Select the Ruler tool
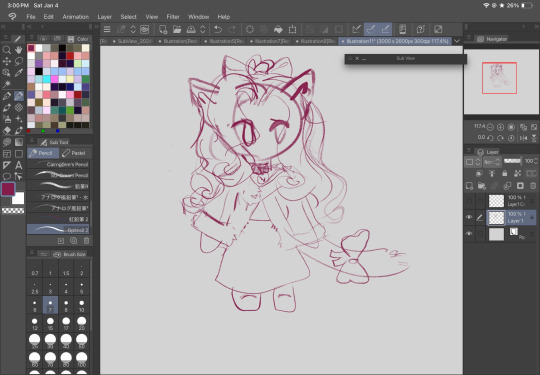The width and height of the screenshot is (540, 375). point(7,165)
